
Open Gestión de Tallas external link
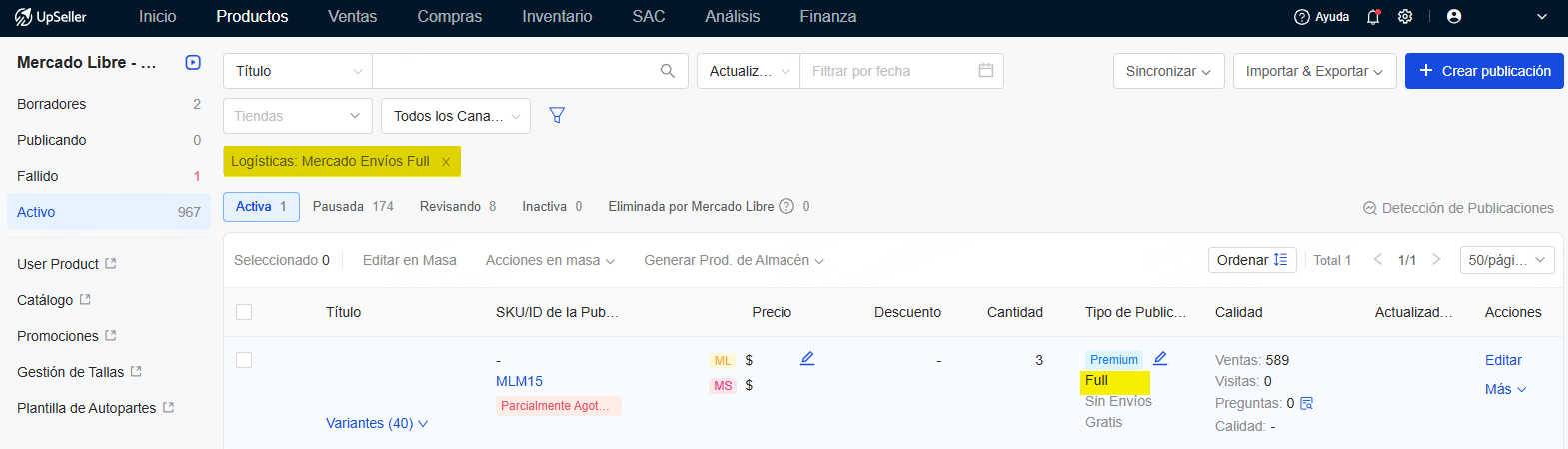pos(136,372)
